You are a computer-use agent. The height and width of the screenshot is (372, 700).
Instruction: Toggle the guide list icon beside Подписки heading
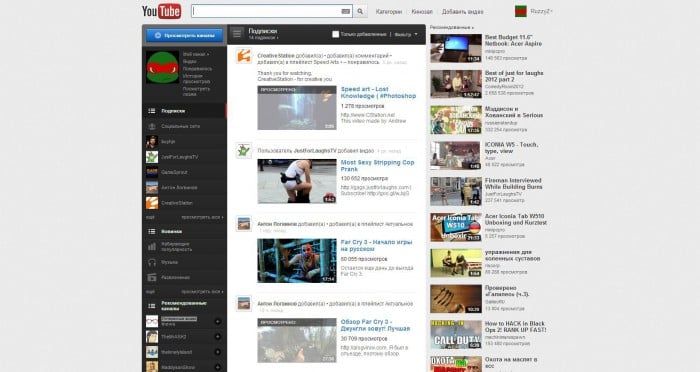[237, 33]
